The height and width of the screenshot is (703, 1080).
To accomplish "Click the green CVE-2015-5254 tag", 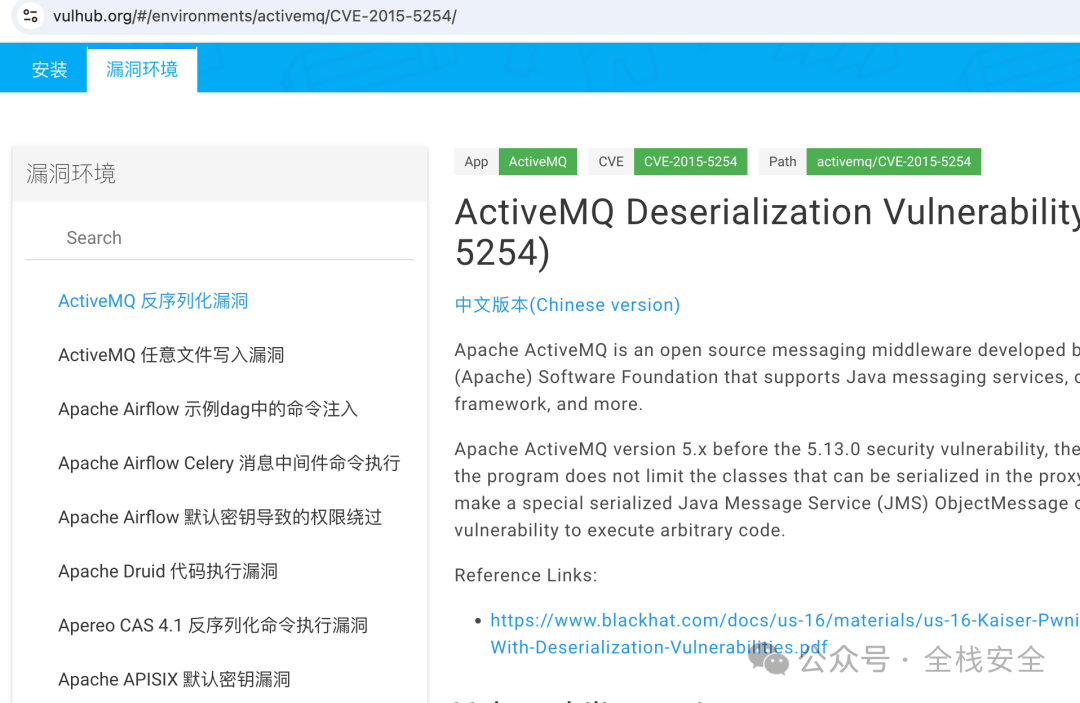I will (690, 162).
